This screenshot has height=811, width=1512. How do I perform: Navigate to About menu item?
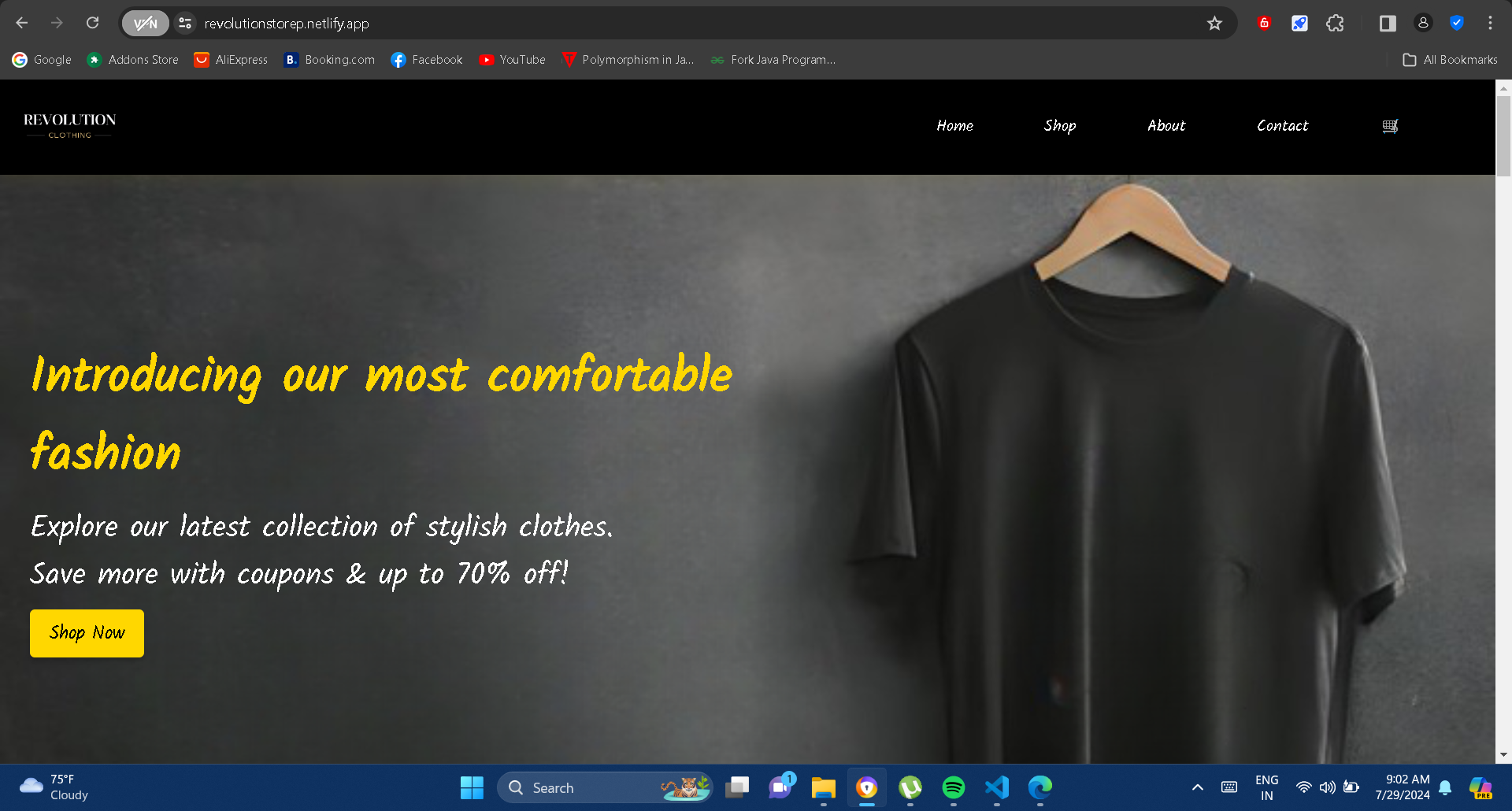coord(1166,126)
